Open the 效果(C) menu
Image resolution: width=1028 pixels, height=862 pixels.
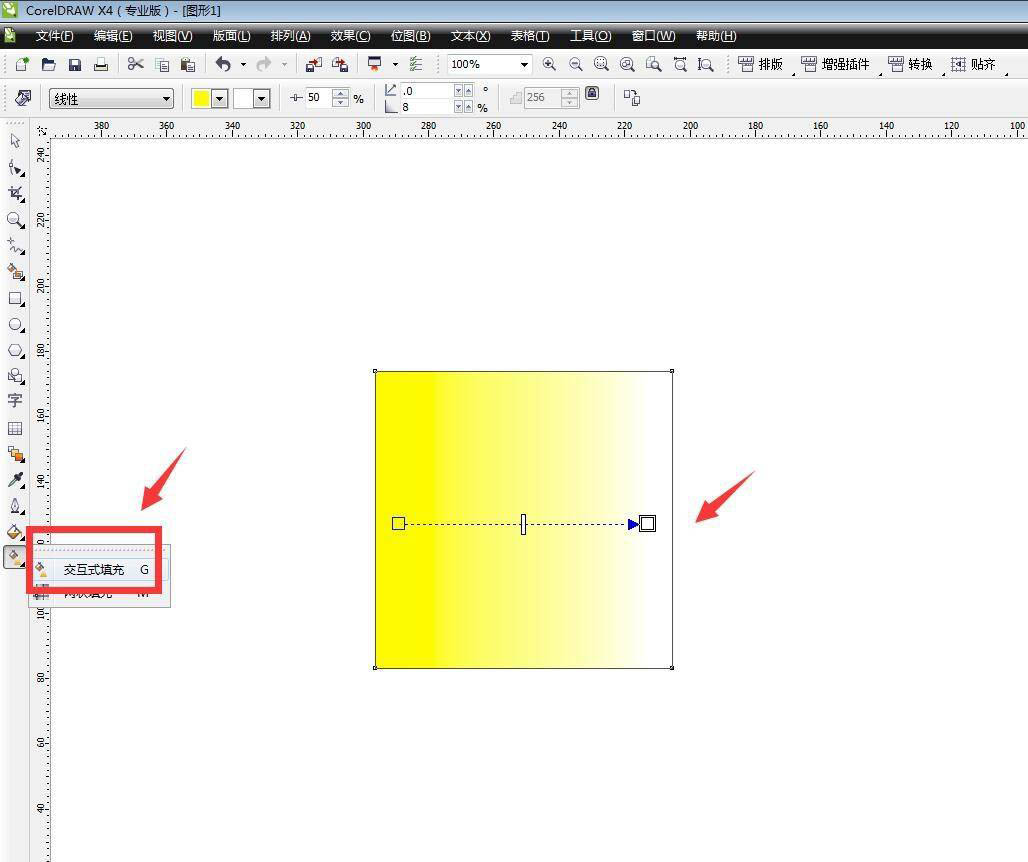[350, 36]
